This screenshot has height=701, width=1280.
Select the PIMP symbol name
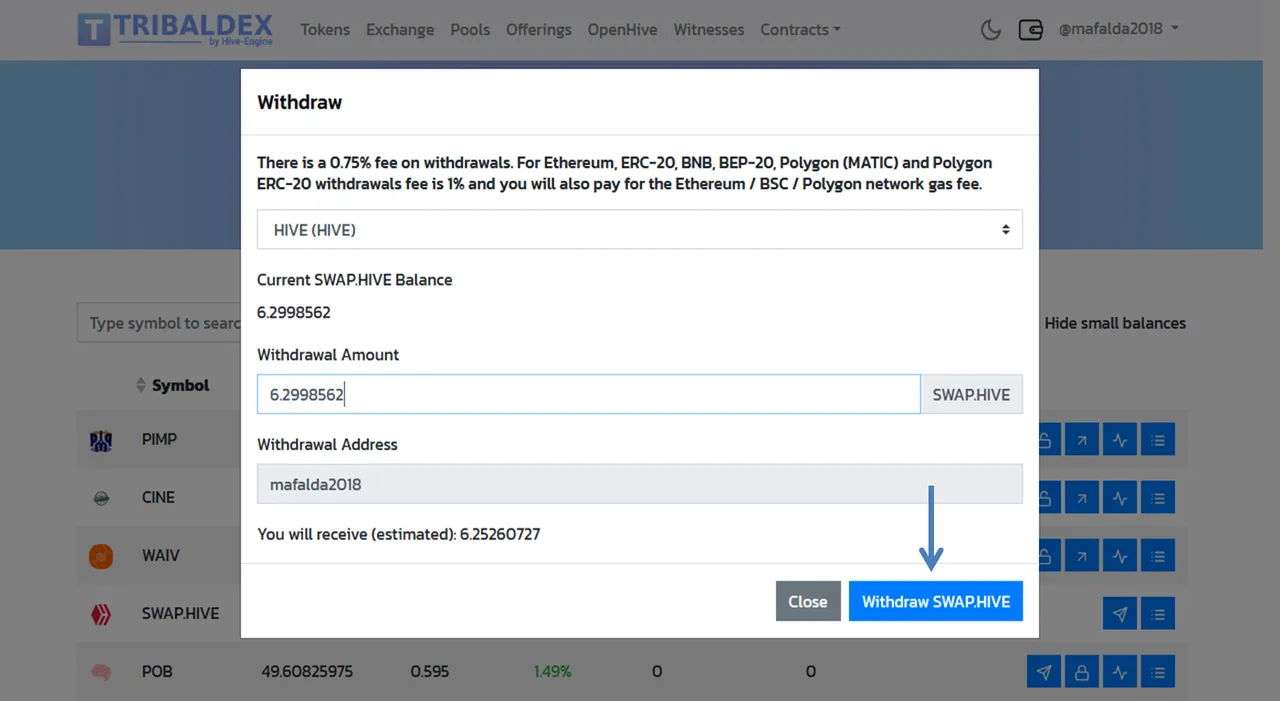159,439
